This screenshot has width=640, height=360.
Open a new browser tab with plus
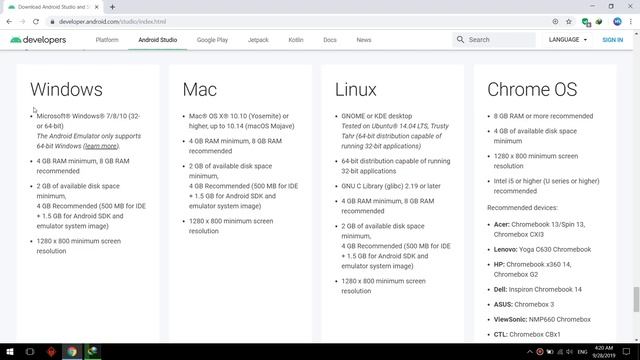click(112, 7)
